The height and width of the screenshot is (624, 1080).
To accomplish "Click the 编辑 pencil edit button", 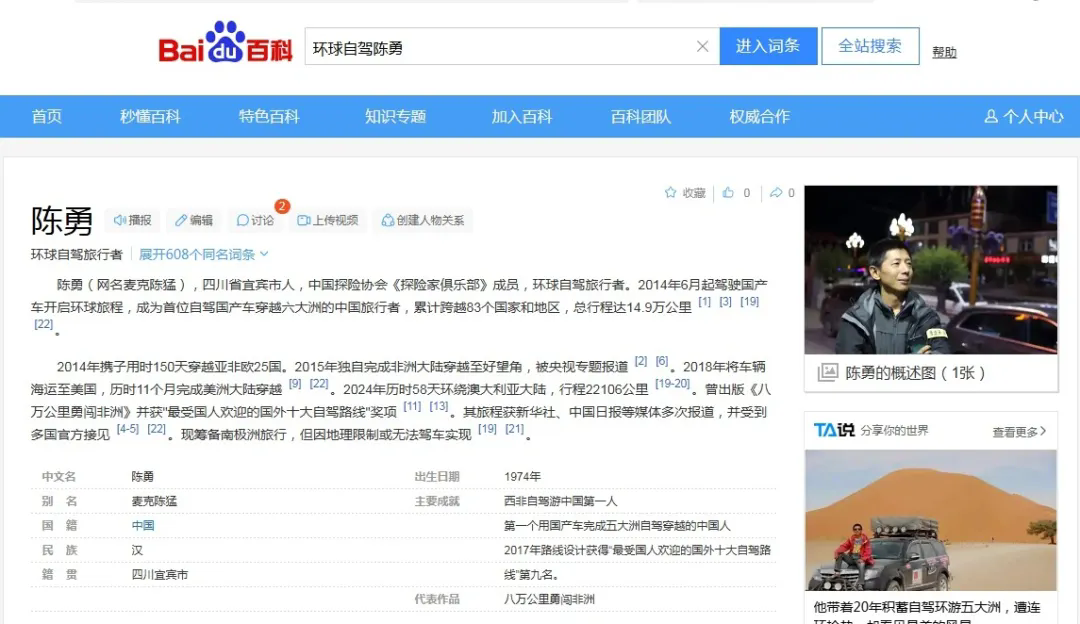I will (x=194, y=220).
